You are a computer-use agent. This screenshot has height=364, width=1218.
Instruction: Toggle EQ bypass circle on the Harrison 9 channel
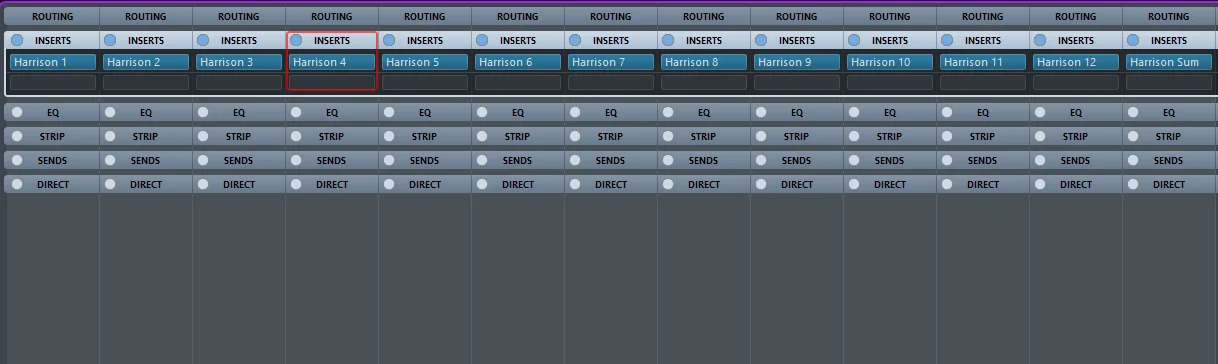point(761,112)
